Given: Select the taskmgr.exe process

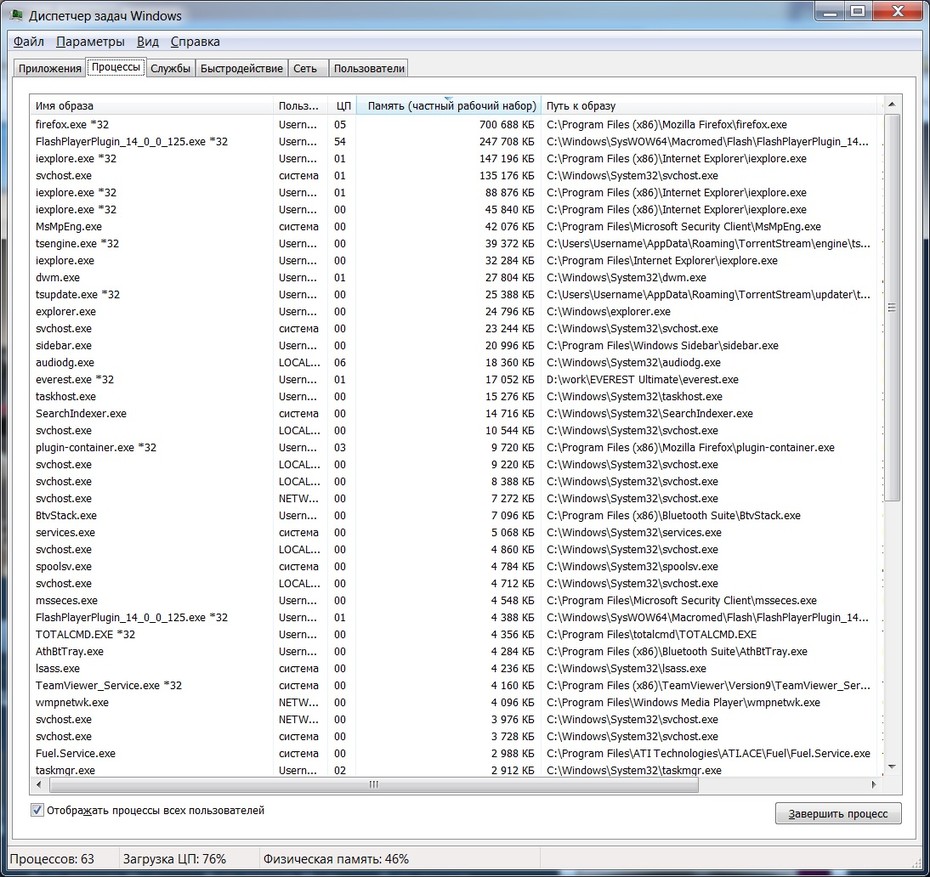Looking at the screenshot, I should [x=456, y=770].
